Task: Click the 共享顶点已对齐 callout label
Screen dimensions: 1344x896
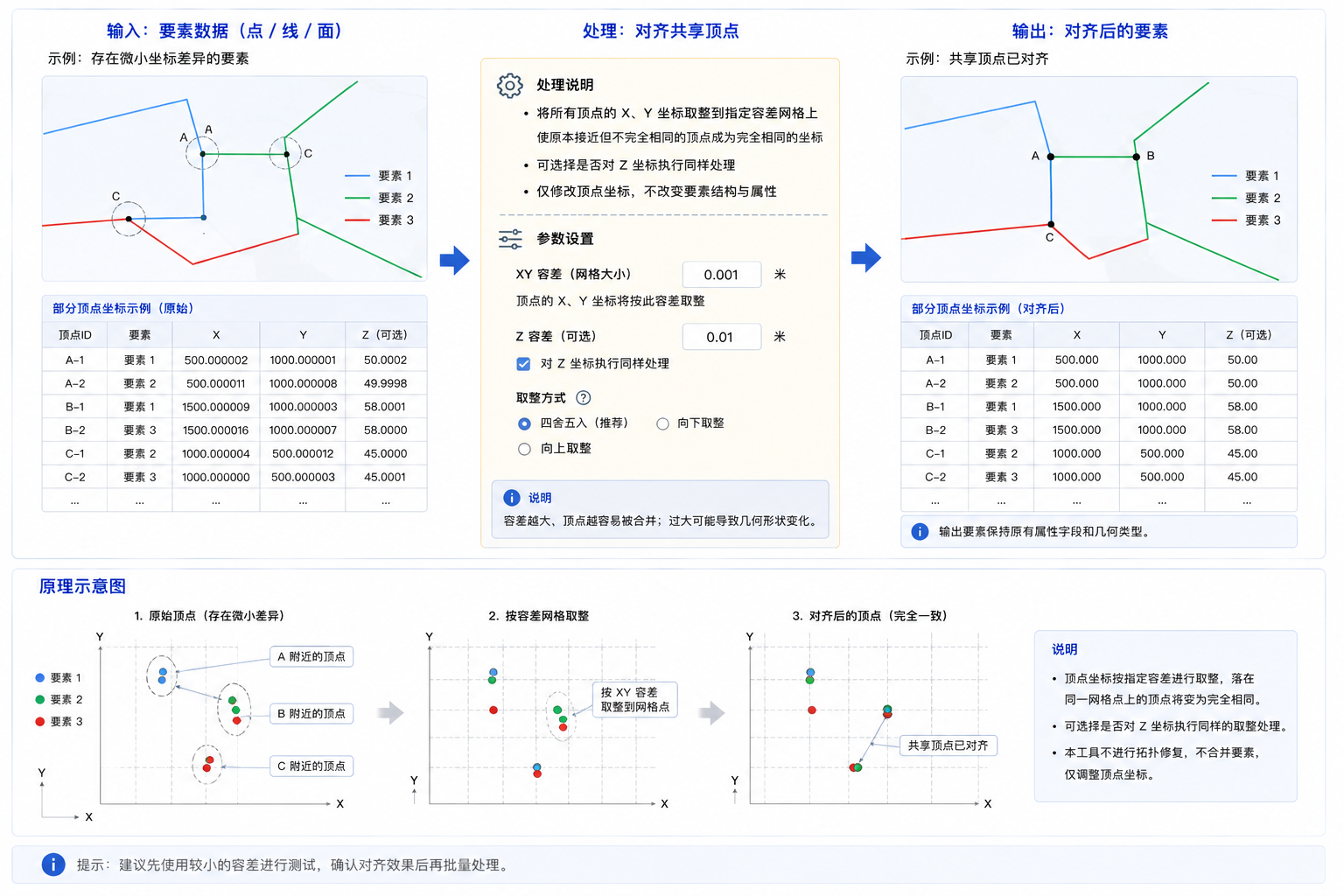Action: pos(948,745)
